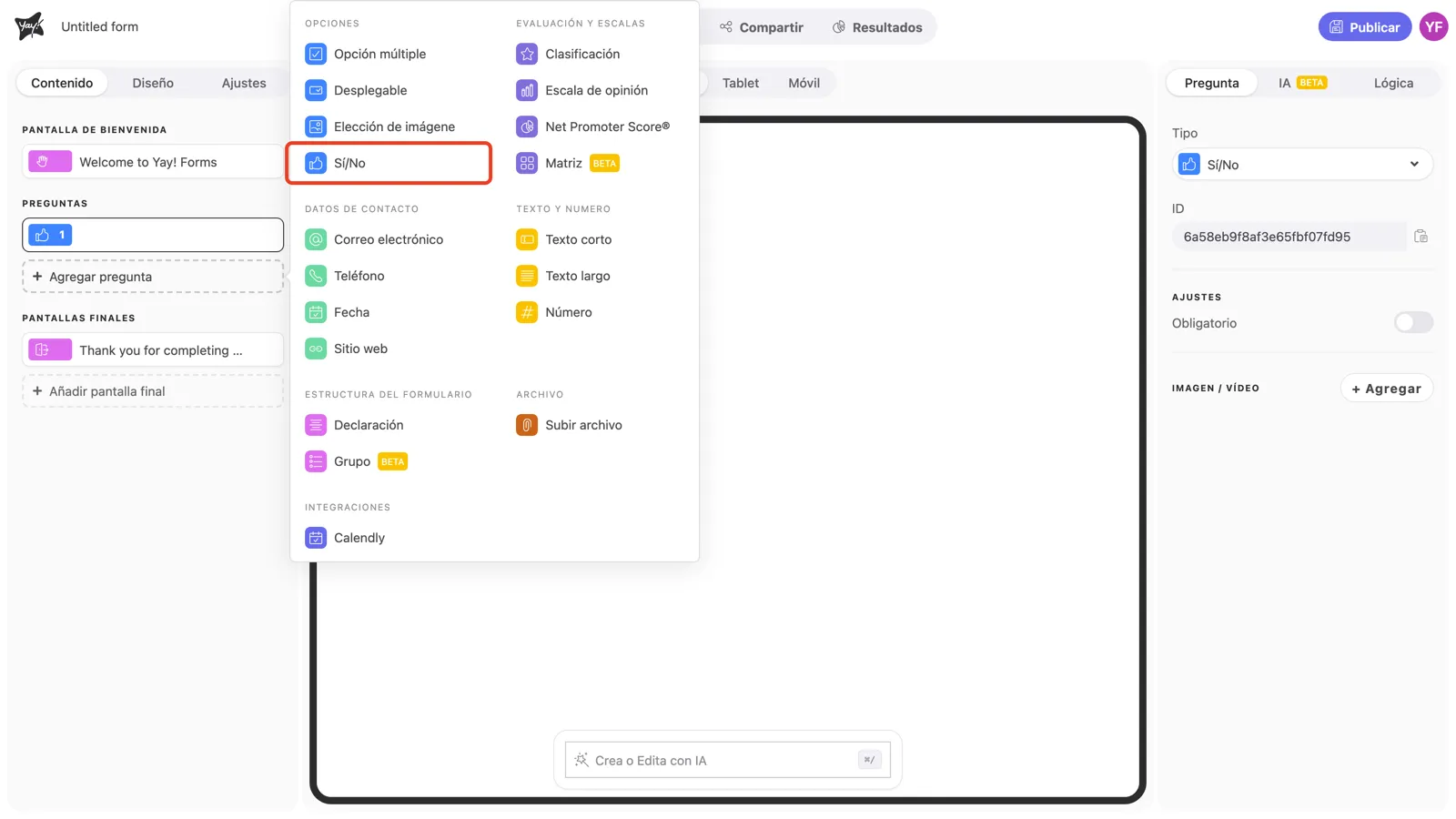Click the Publicar button
This screenshot has height=819, width=1456.
point(1365,26)
